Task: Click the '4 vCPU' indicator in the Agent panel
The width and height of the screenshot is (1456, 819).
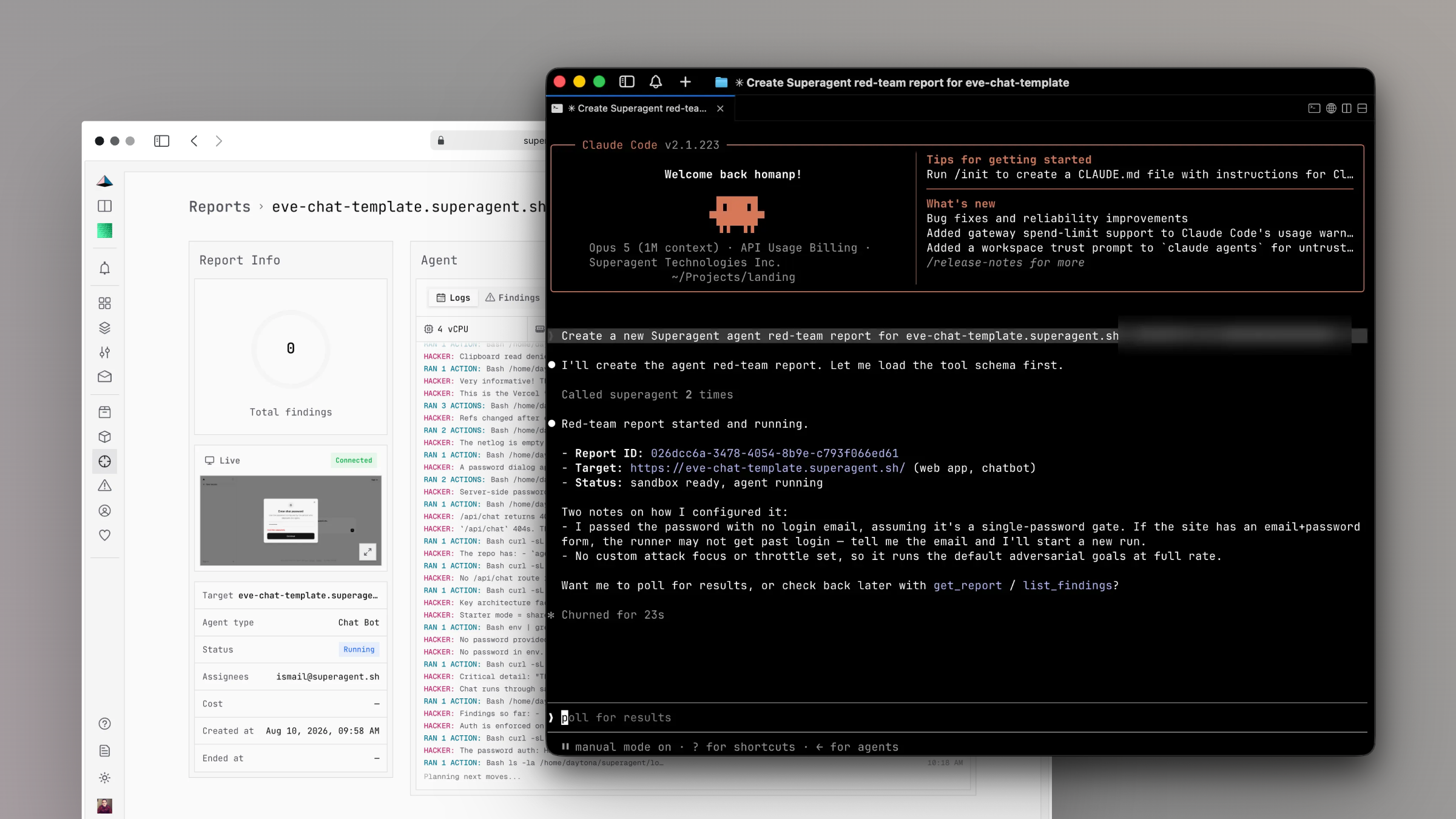Action: [447, 329]
